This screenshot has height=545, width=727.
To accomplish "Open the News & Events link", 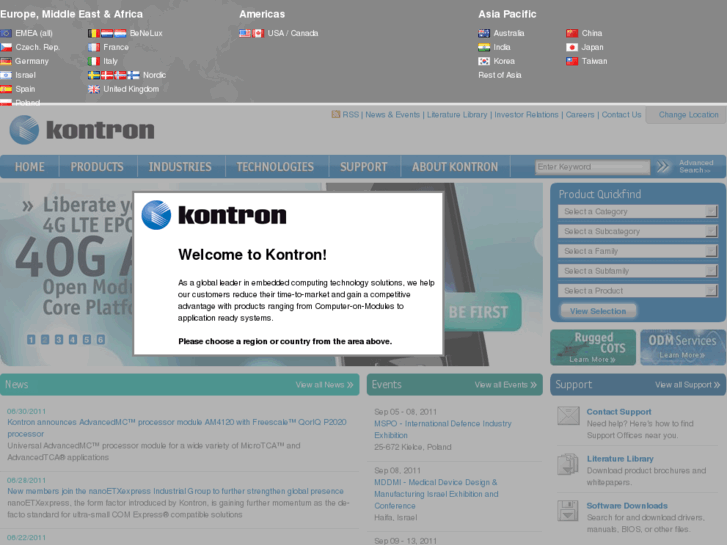I will pyautogui.click(x=393, y=115).
